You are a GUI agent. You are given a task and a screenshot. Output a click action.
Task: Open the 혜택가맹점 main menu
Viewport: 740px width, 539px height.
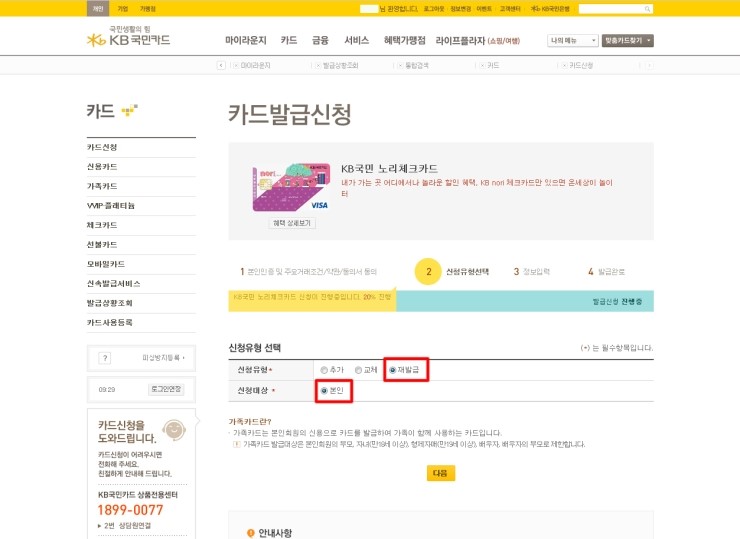pyautogui.click(x=404, y=41)
